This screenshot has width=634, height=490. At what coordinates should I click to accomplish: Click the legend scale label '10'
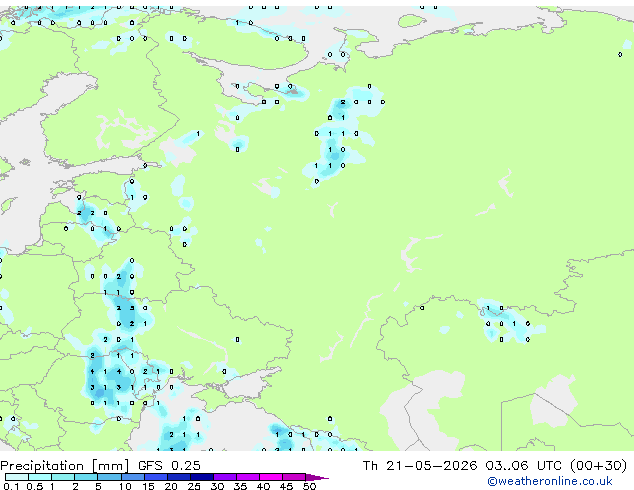(x=125, y=486)
